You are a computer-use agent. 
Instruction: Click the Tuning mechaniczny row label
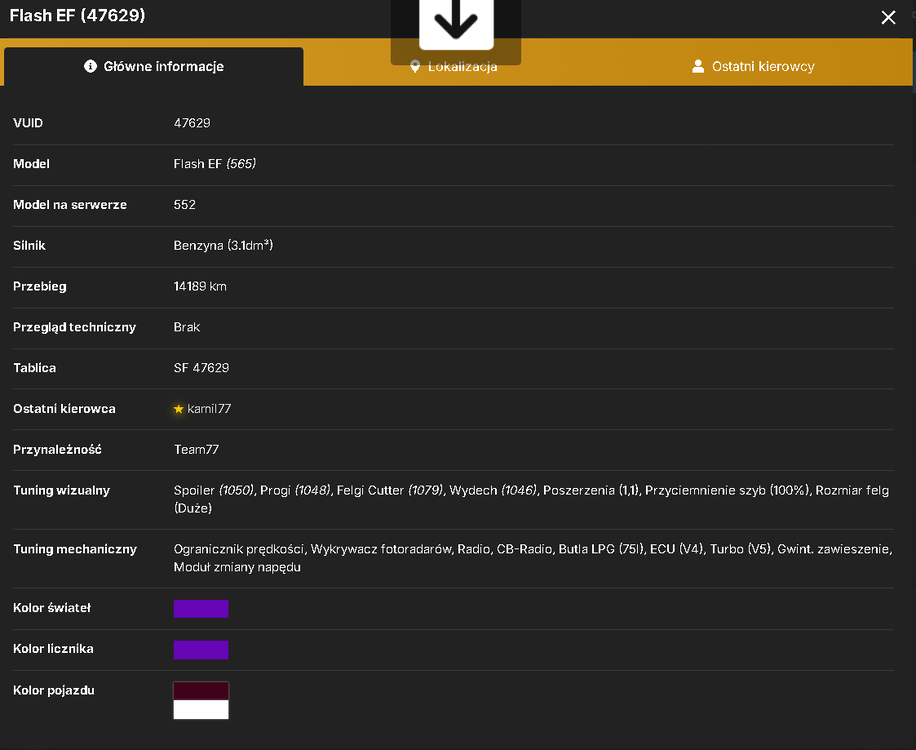[75, 550]
